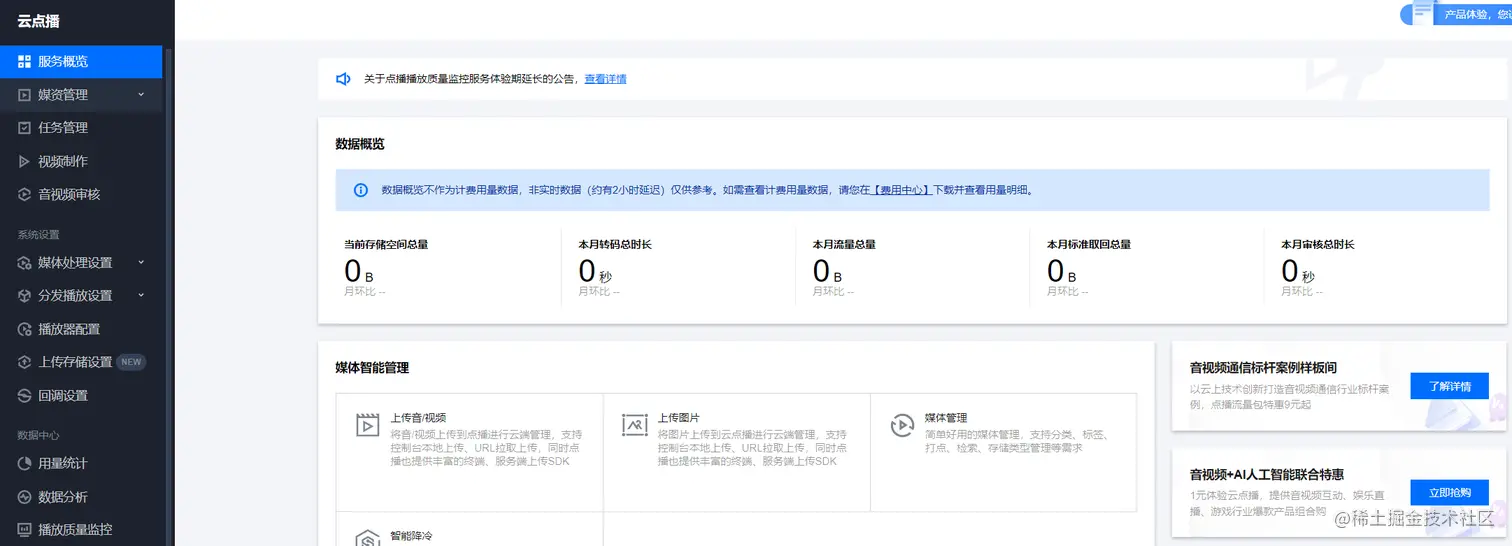
Task: Click the 上传存储设置 upload icon
Action: pos(25,362)
